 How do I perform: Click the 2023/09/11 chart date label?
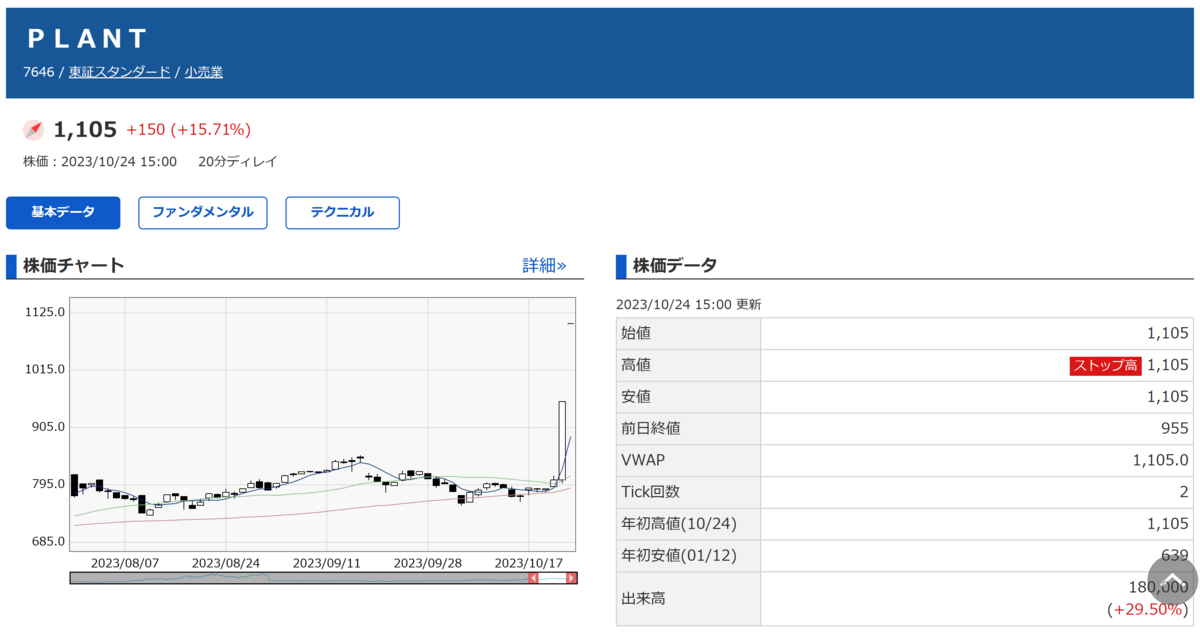327,563
